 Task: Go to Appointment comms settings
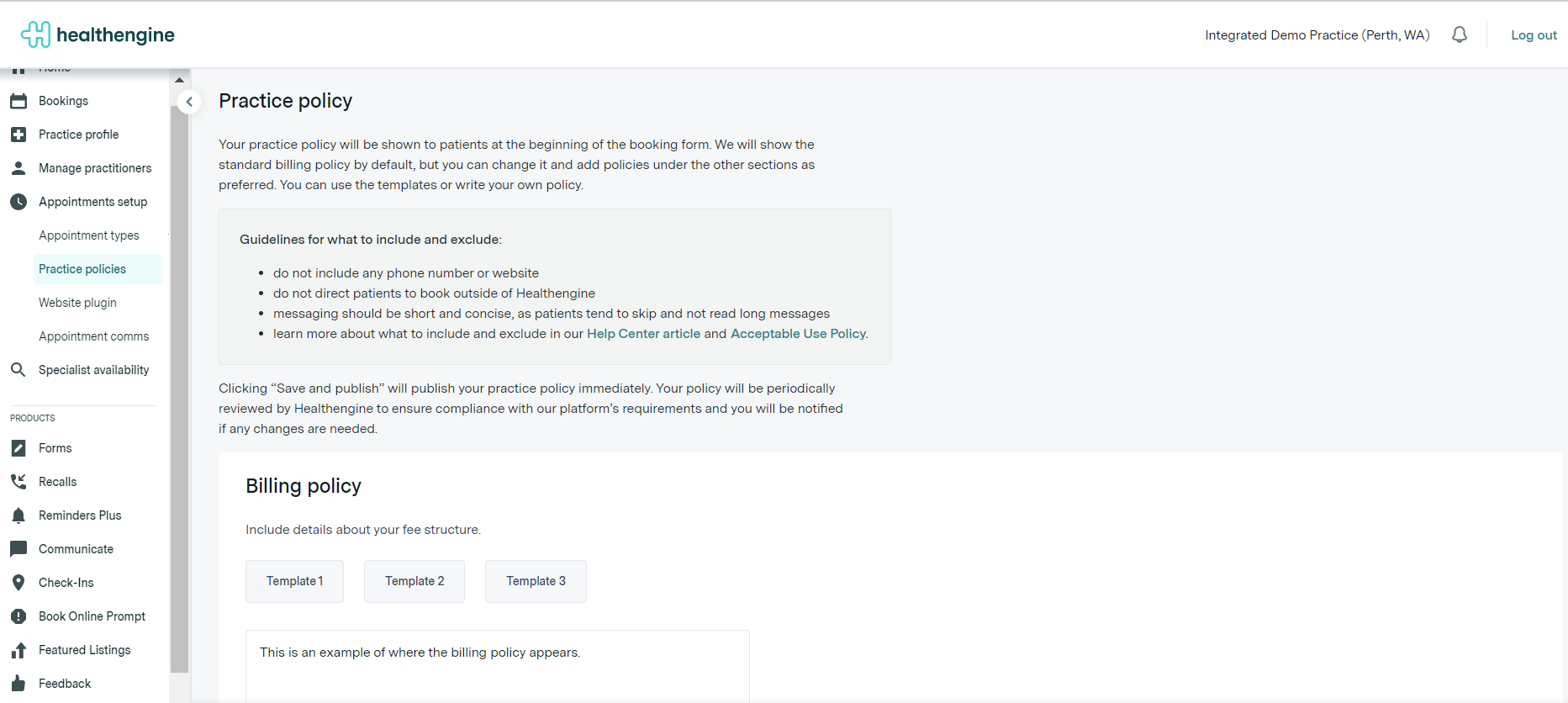(93, 336)
